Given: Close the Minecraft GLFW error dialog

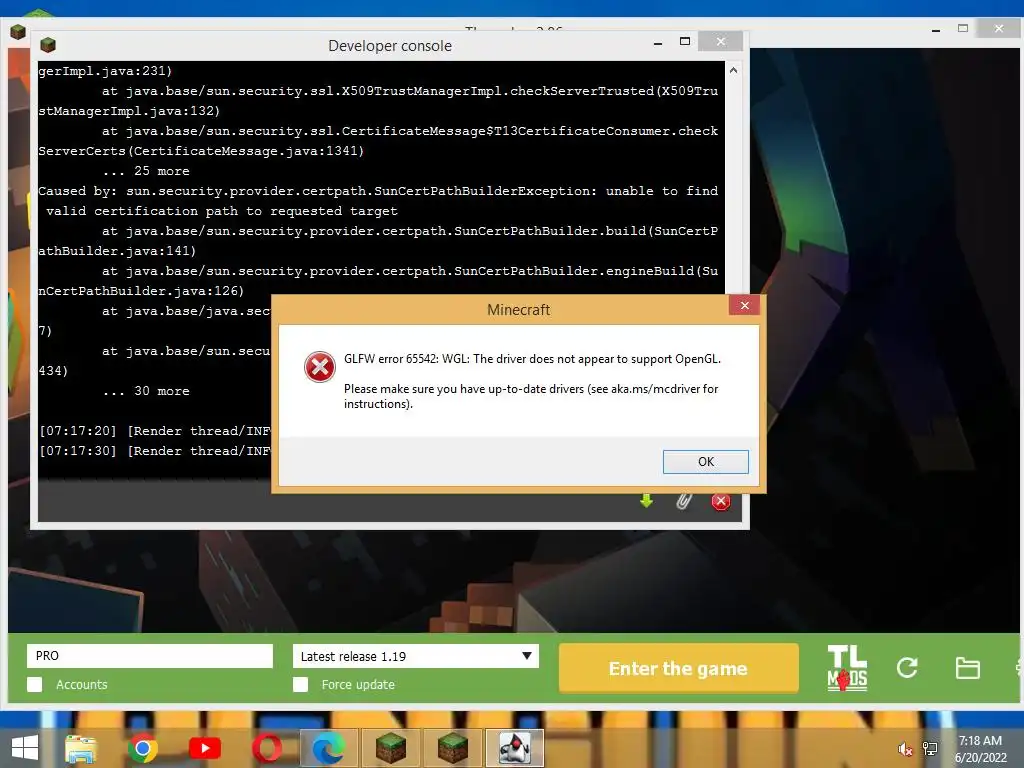Looking at the screenshot, I should click(x=744, y=306).
